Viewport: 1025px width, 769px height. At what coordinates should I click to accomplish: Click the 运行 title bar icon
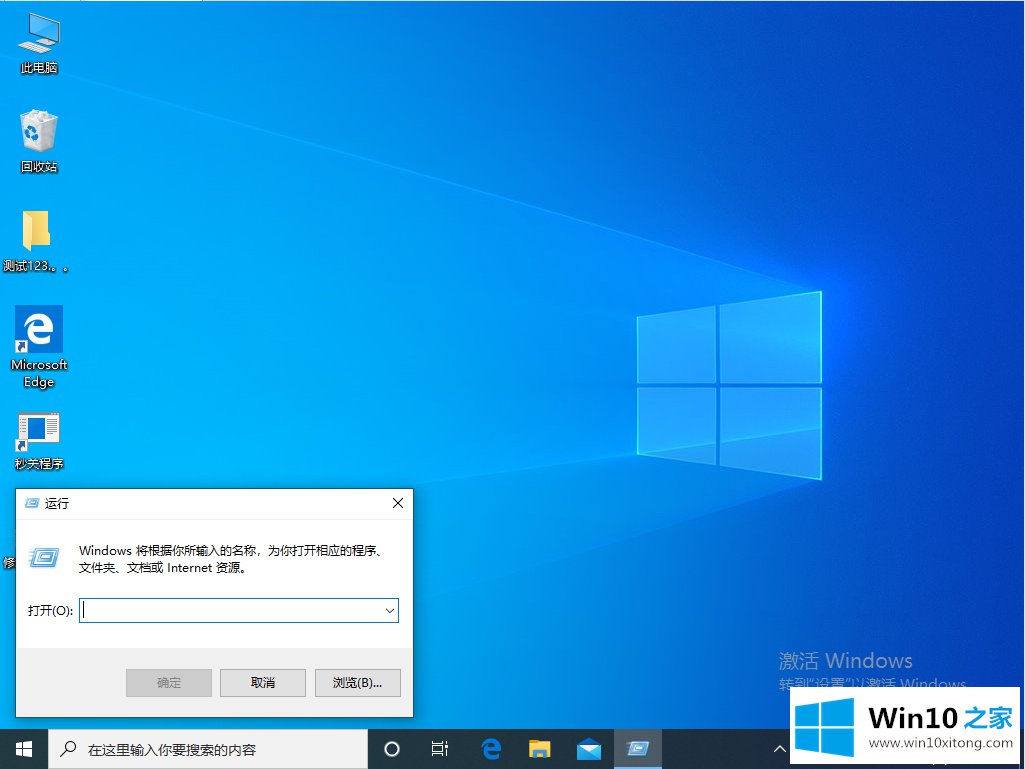pyautogui.click(x=31, y=503)
